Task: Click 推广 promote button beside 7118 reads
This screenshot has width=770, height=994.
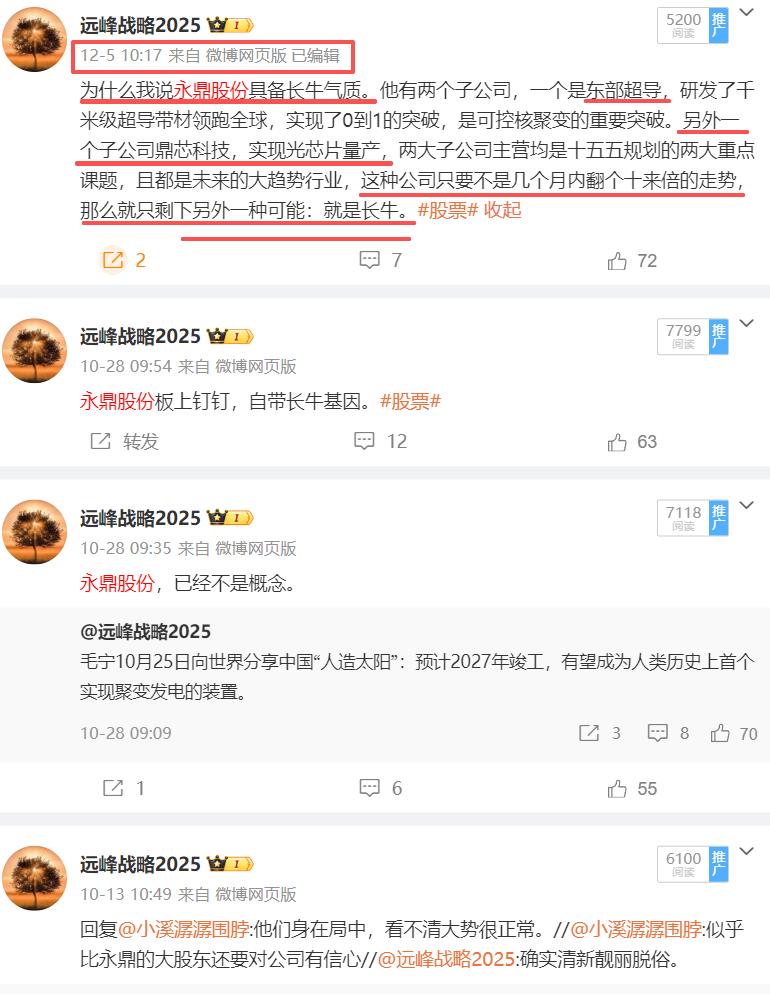Action: click(719, 519)
